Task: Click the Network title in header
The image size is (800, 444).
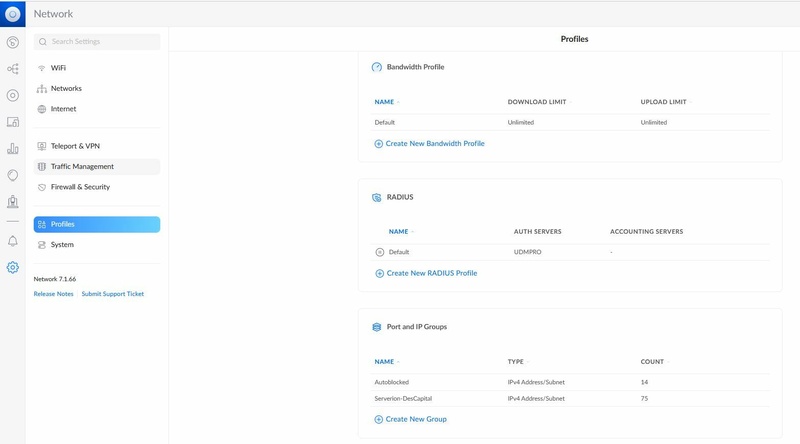Action: click(x=53, y=14)
